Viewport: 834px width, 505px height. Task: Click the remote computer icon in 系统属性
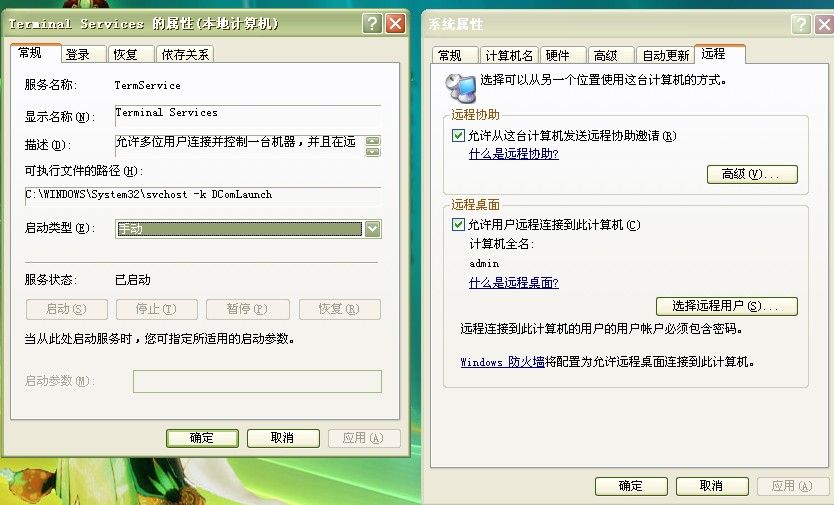[x=460, y=87]
